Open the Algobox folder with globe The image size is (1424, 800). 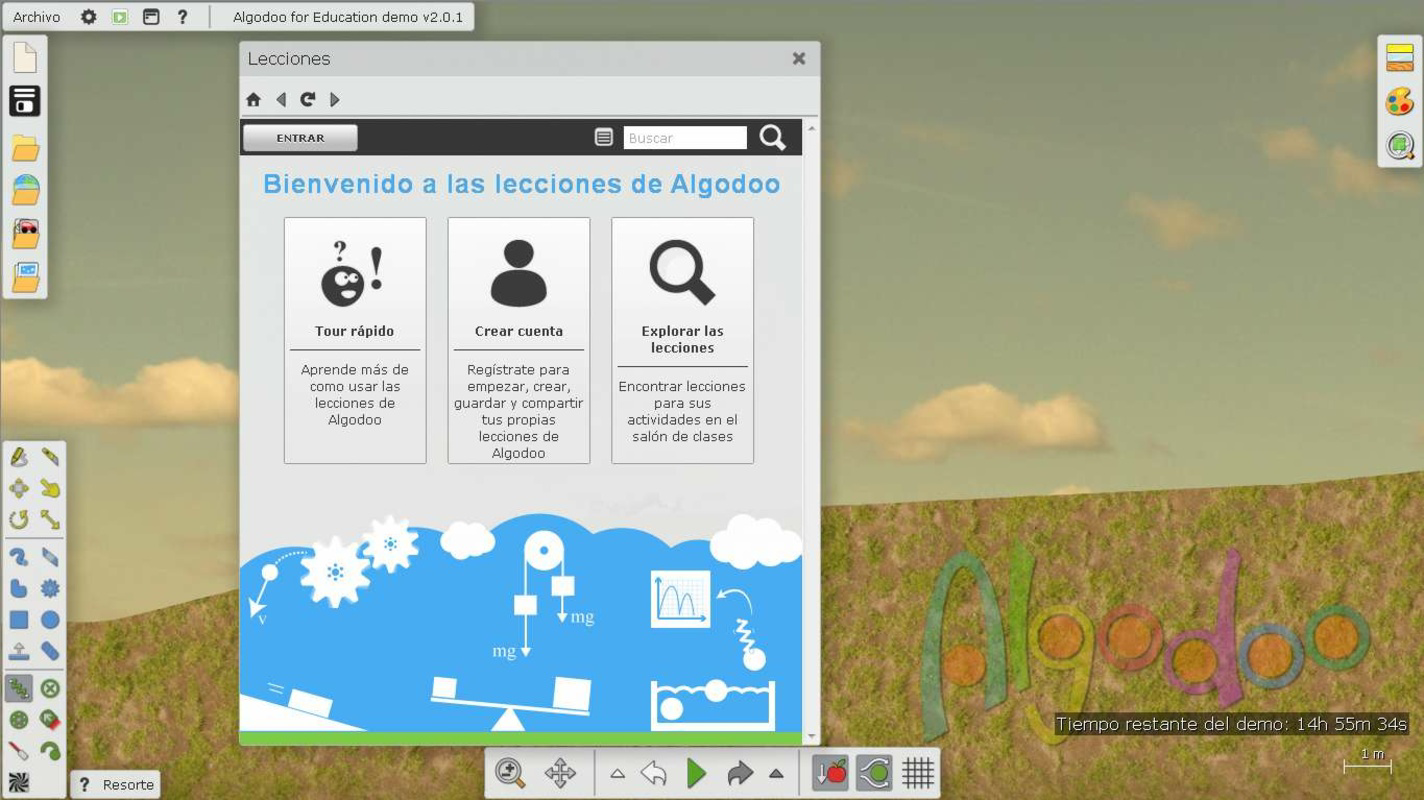25,190
